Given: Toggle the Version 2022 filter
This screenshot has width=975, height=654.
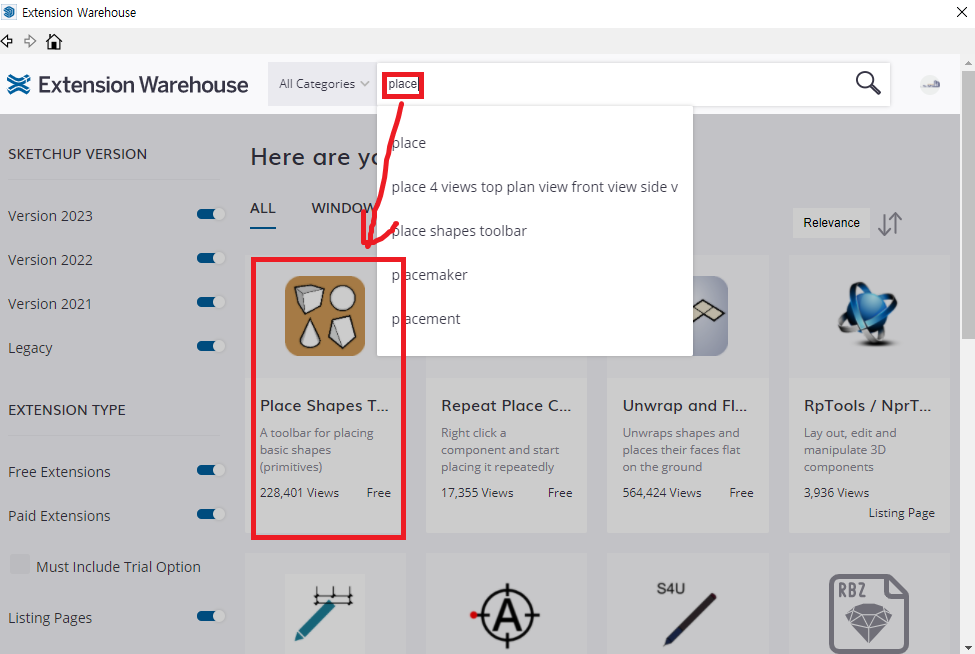Looking at the screenshot, I should (210, 258).
